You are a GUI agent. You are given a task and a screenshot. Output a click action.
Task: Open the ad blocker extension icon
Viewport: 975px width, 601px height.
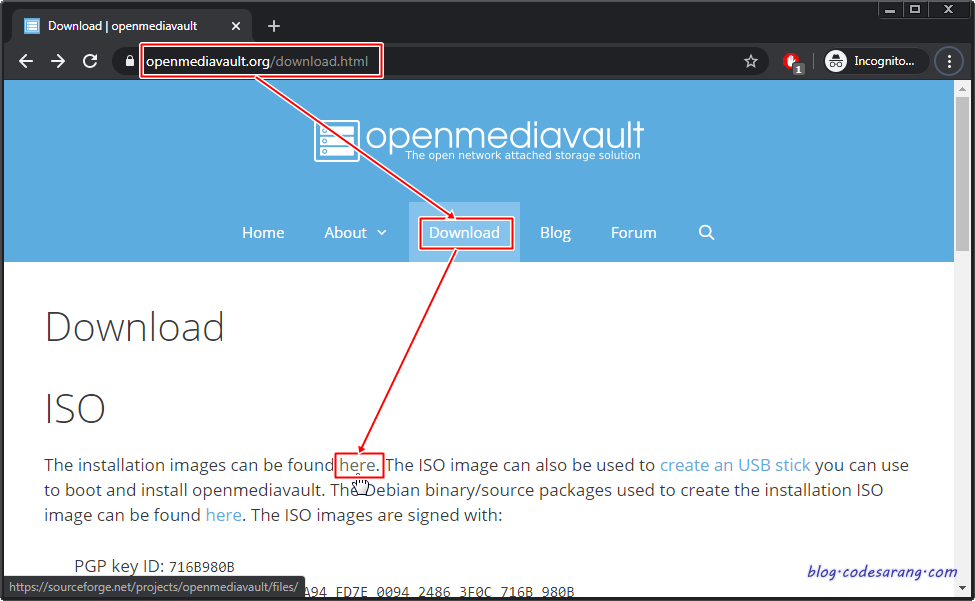pos(793,62)
